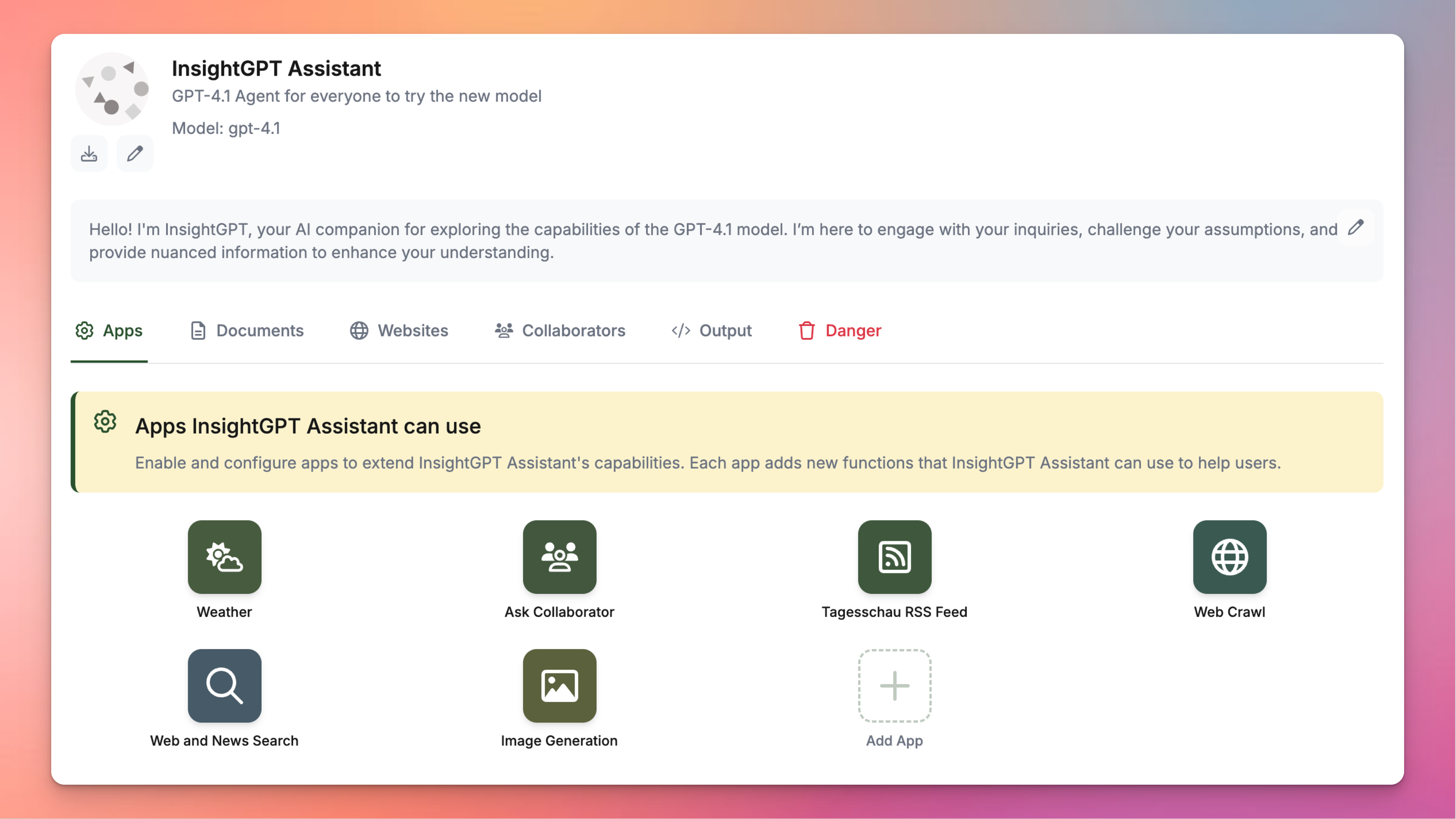Go to the Danger tab
This screenshot has height=819, width=1456.
840,331
